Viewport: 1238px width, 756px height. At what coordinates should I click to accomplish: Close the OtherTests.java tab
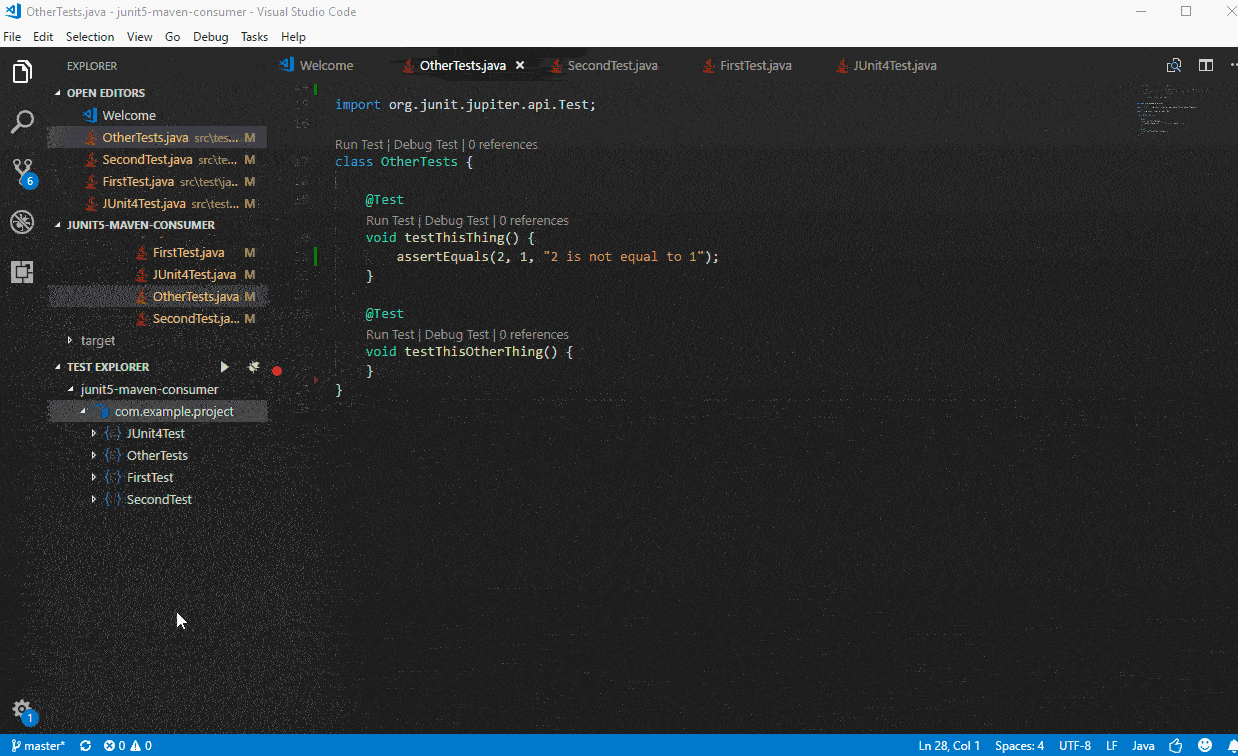(x=520, y=66)
